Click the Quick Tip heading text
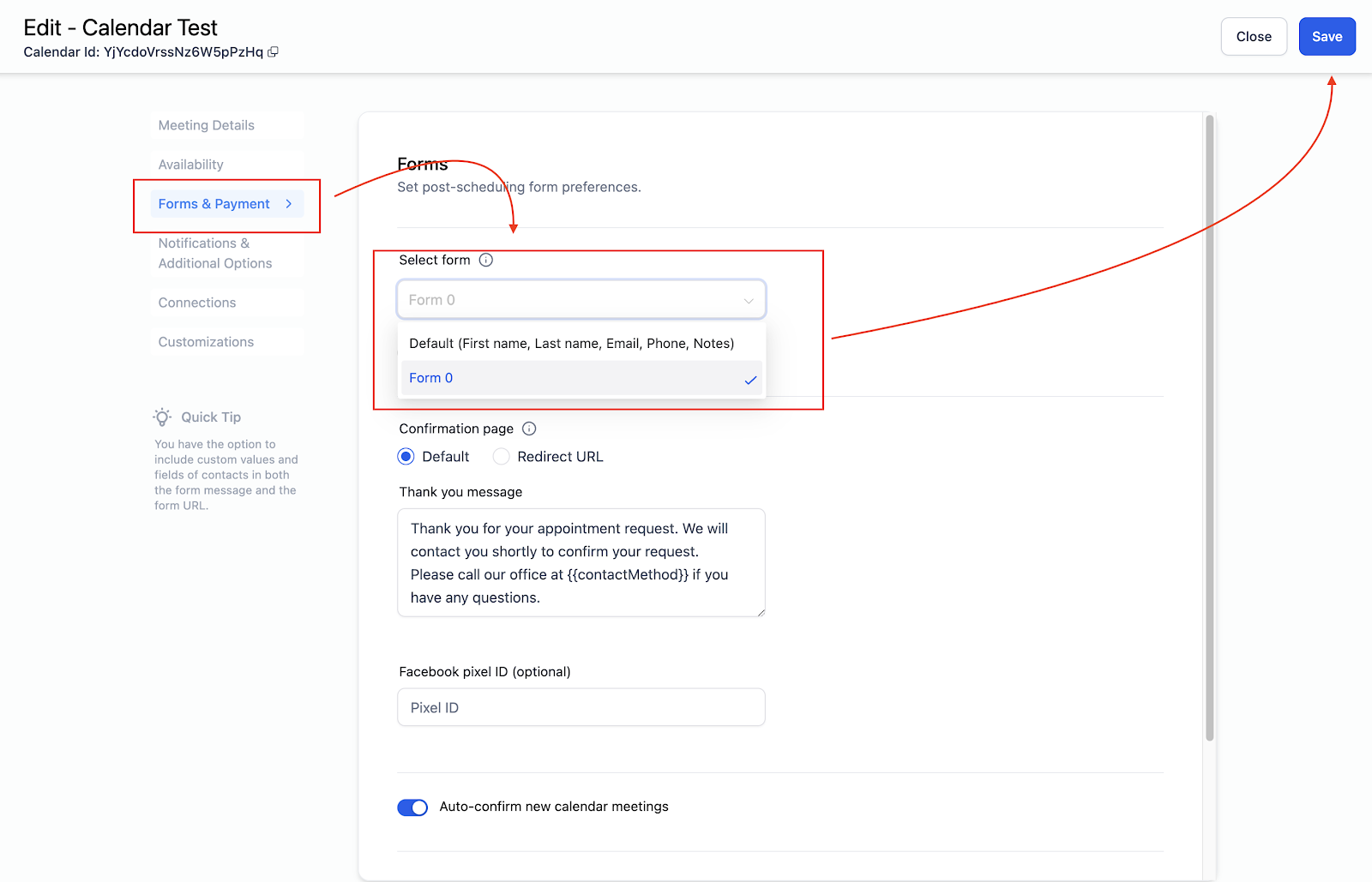The height and width of the screenshot is (882, 1372). click(211, 417)
